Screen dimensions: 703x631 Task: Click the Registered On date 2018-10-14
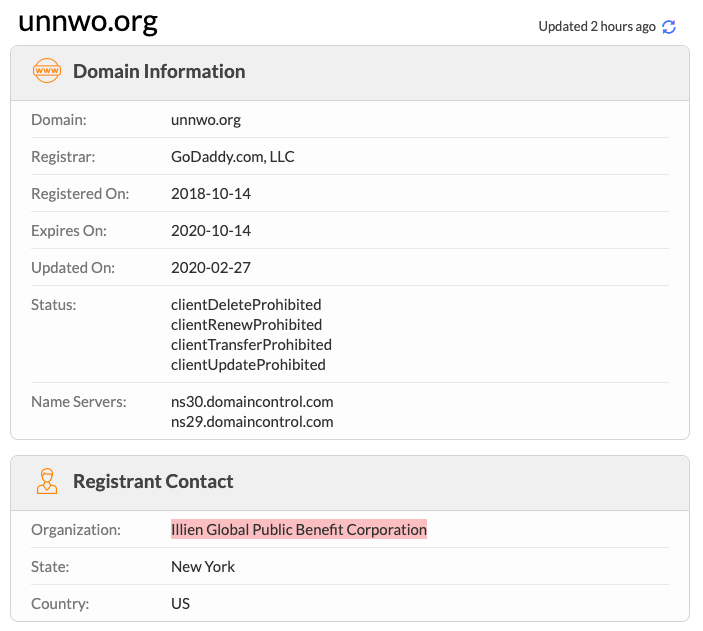pos(211,193)
